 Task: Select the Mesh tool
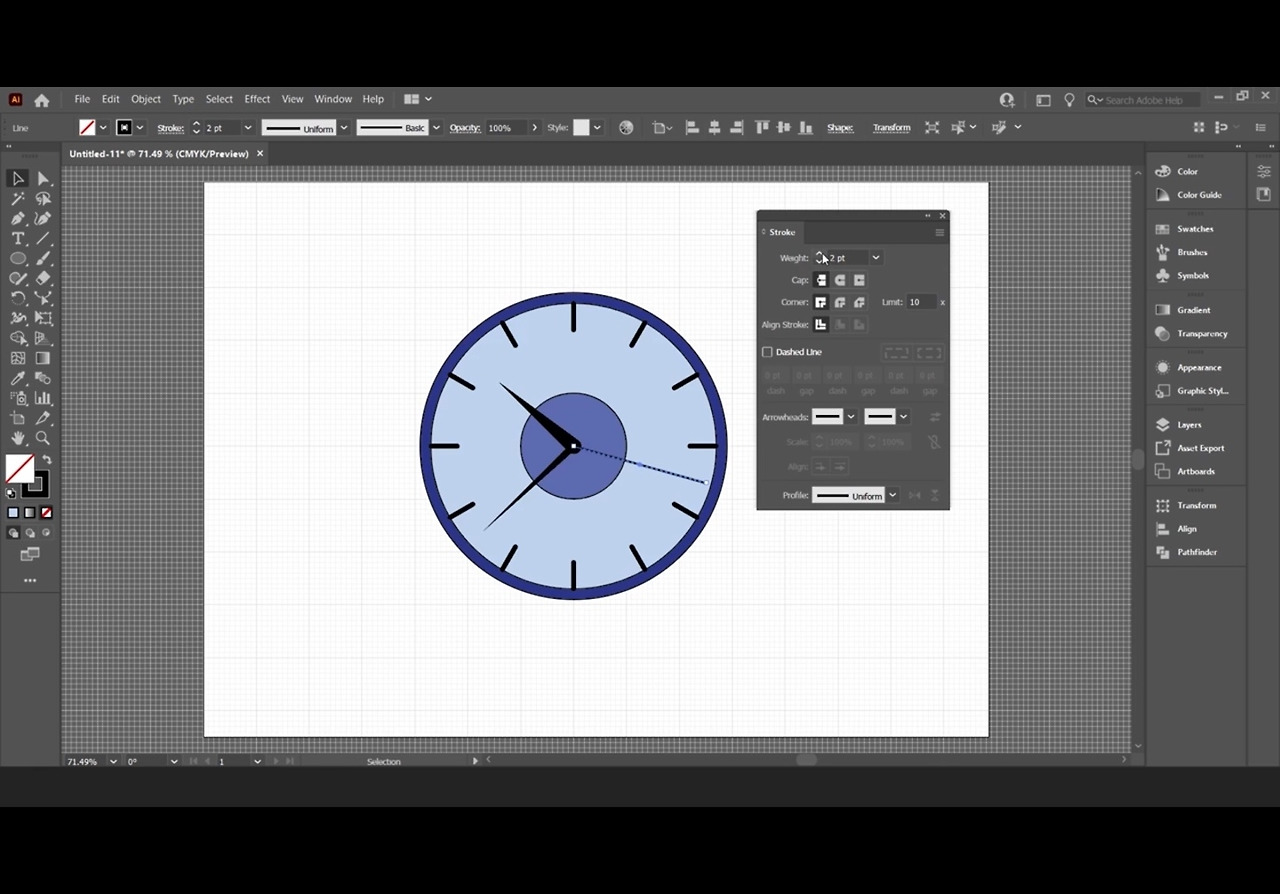point(18,358)
